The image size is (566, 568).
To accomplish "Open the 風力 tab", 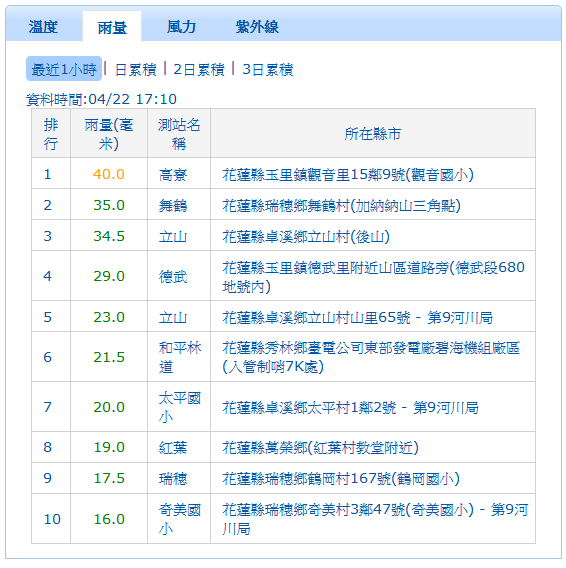I will [x=181, y=27].
